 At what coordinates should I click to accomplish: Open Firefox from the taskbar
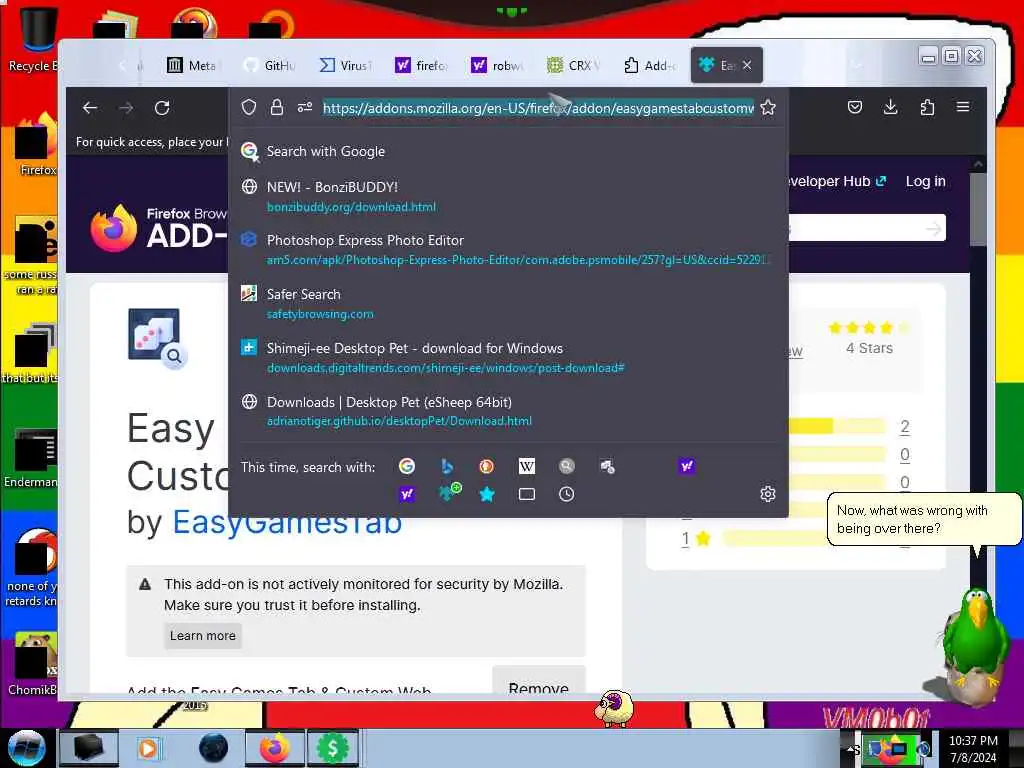(x=275, y=748)
